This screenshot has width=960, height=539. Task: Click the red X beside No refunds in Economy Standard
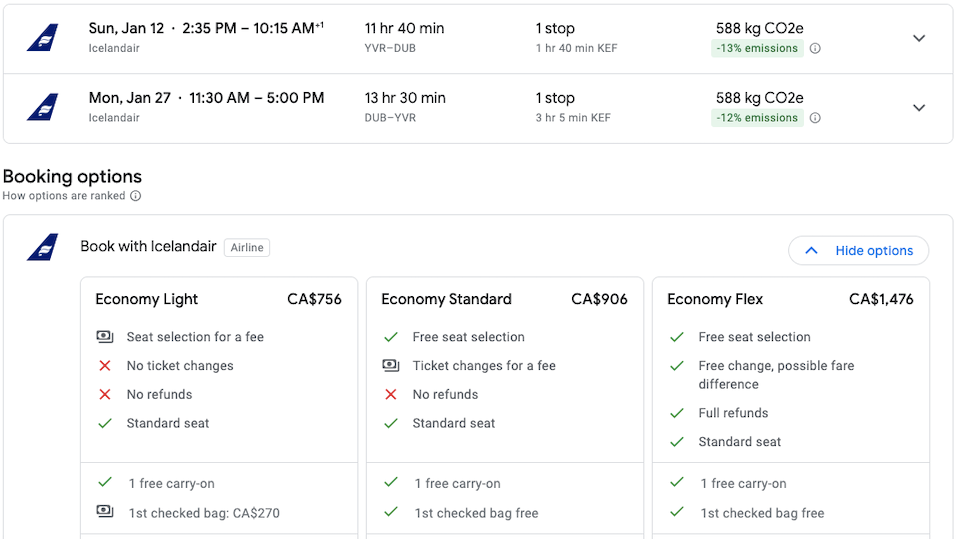tap(391, 394)
